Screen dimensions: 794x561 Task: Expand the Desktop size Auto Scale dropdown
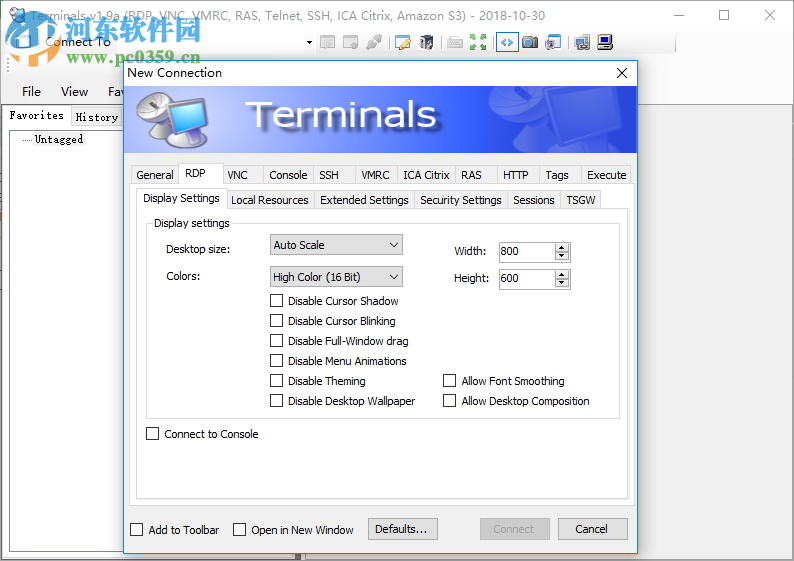336,245
